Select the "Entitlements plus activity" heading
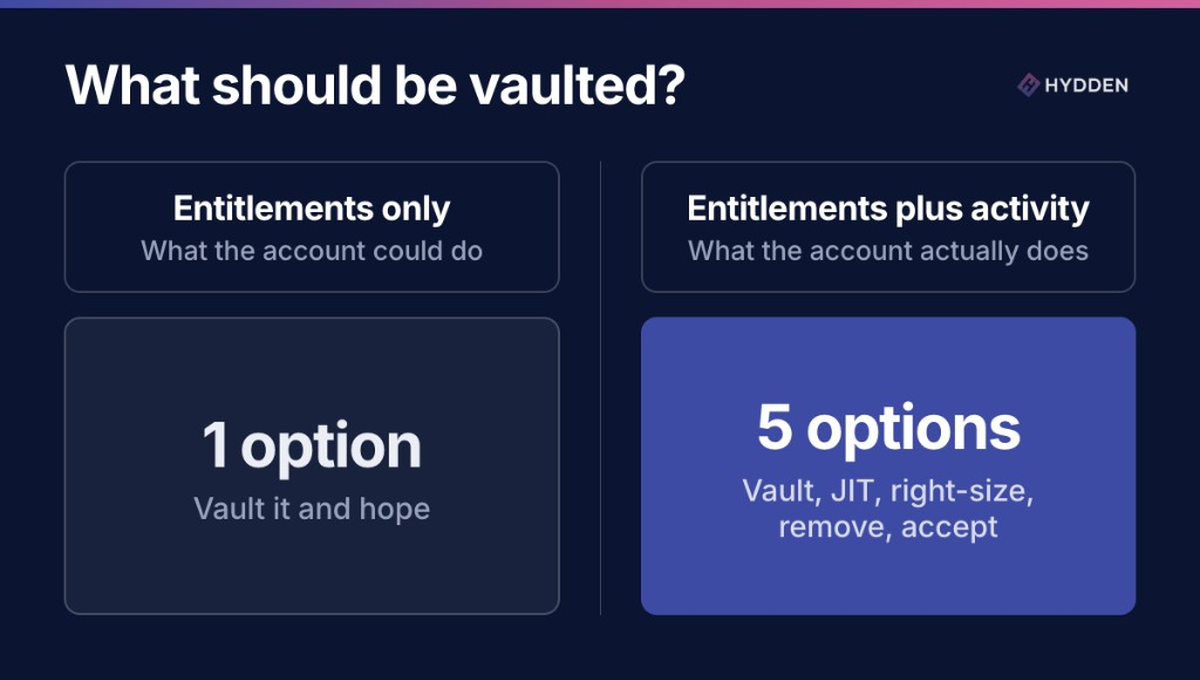Viewport: 1200px width, 680px height. [888, 209]
